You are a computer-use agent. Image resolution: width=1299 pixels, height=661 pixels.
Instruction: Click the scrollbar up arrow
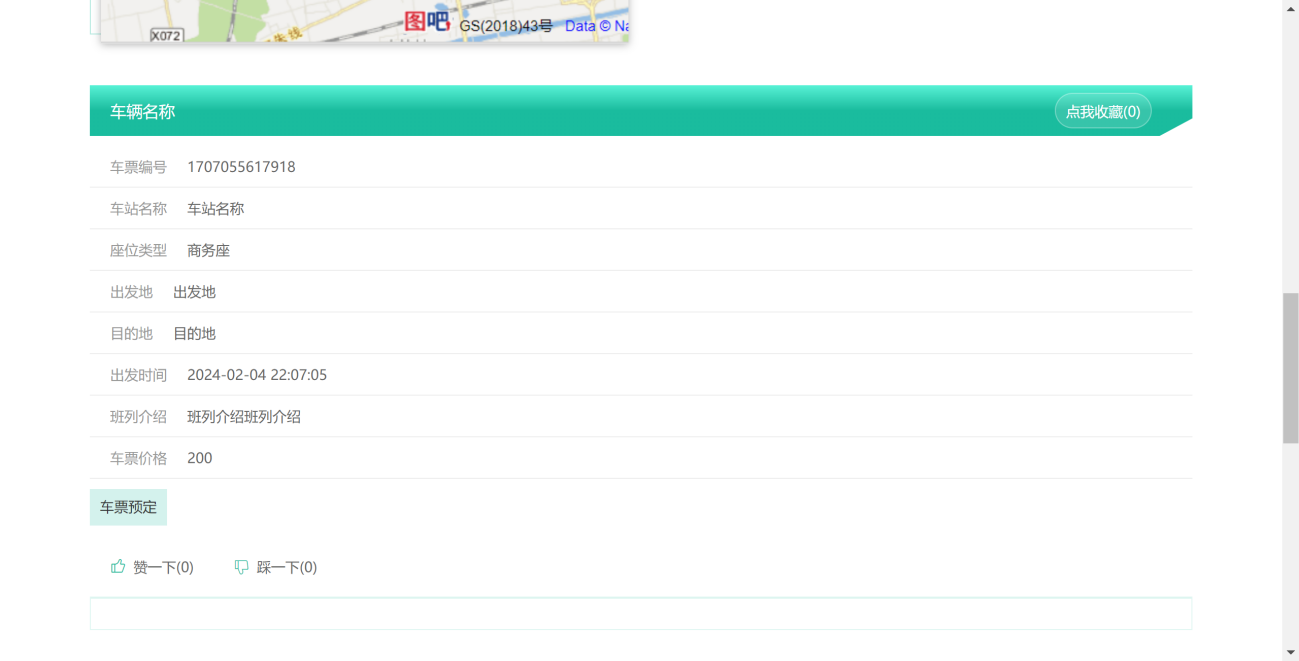tap(1290, 8)
